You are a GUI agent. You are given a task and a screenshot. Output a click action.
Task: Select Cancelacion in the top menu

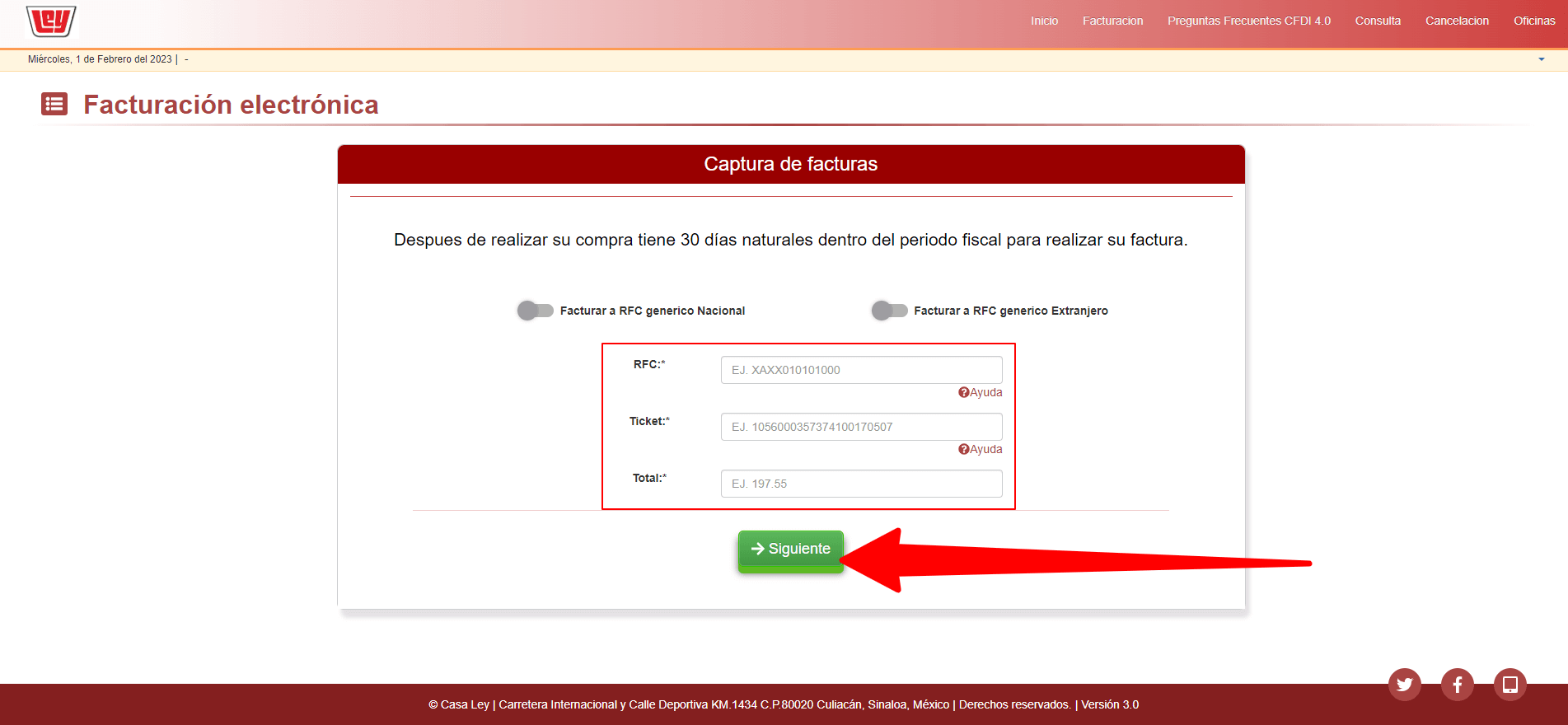(1457, 21)
